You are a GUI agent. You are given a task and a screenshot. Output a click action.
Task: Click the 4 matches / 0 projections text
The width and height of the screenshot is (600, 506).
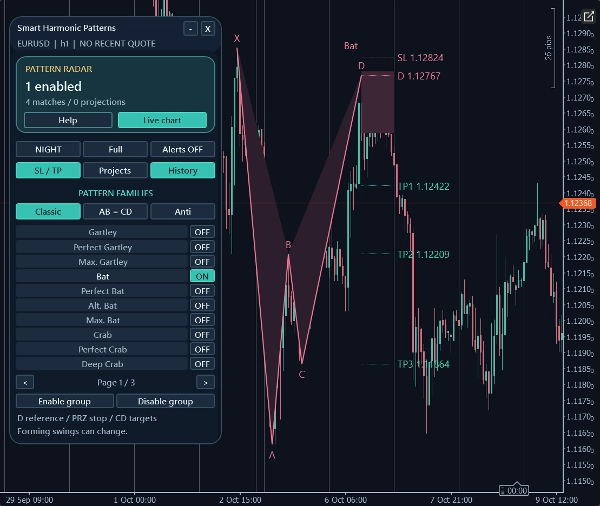[x=75, y=102]
